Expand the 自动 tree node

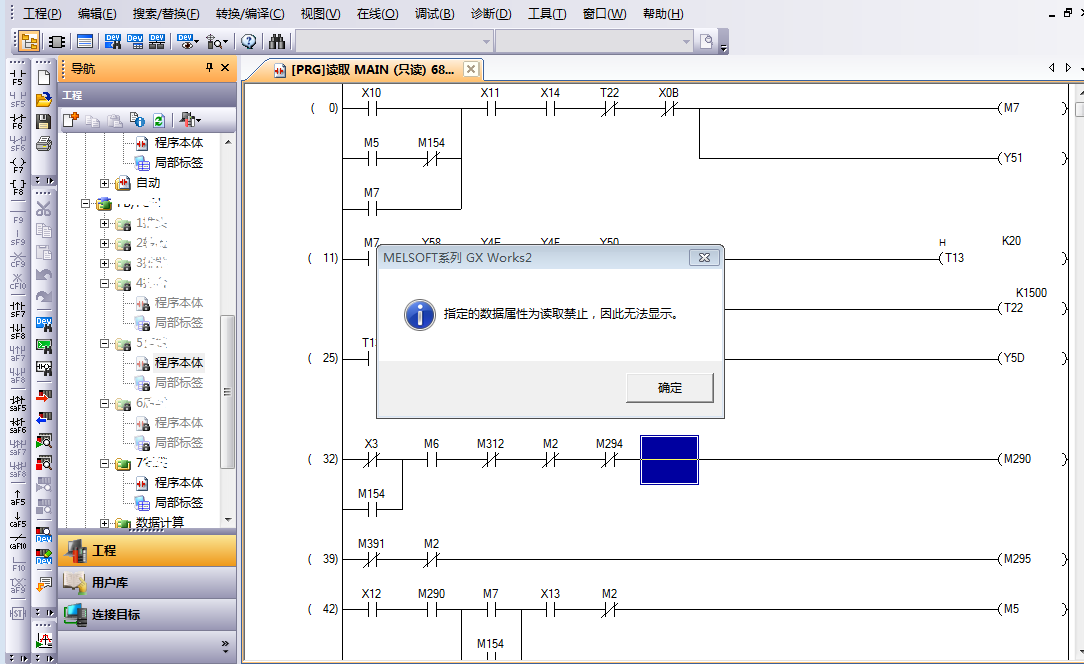(x=105, y=183)
